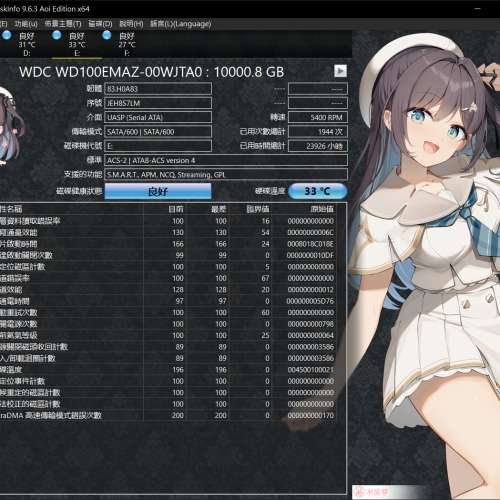Click threshold value 67
The height and width of the screenshot is (500, 500).
tap(265, 278)
